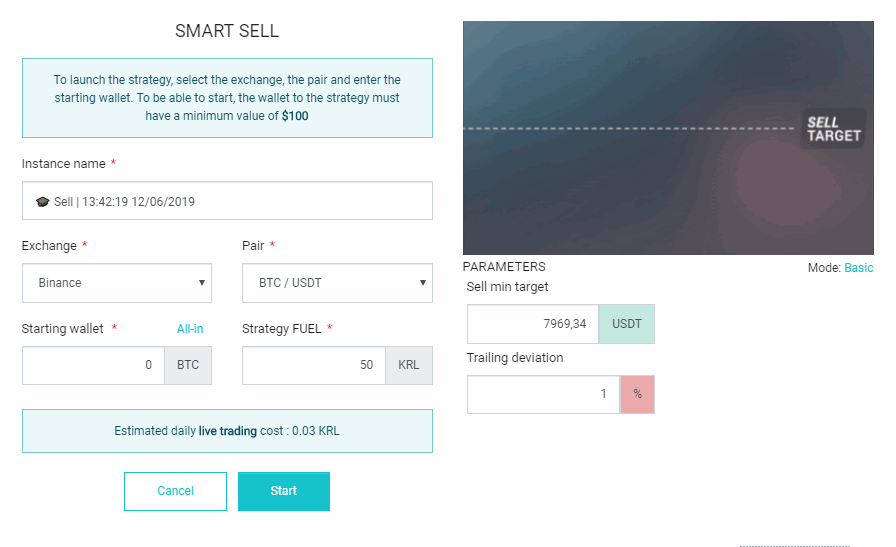Click the SELL TARGET marker on chart
The image size is (896, 547).
833,129
